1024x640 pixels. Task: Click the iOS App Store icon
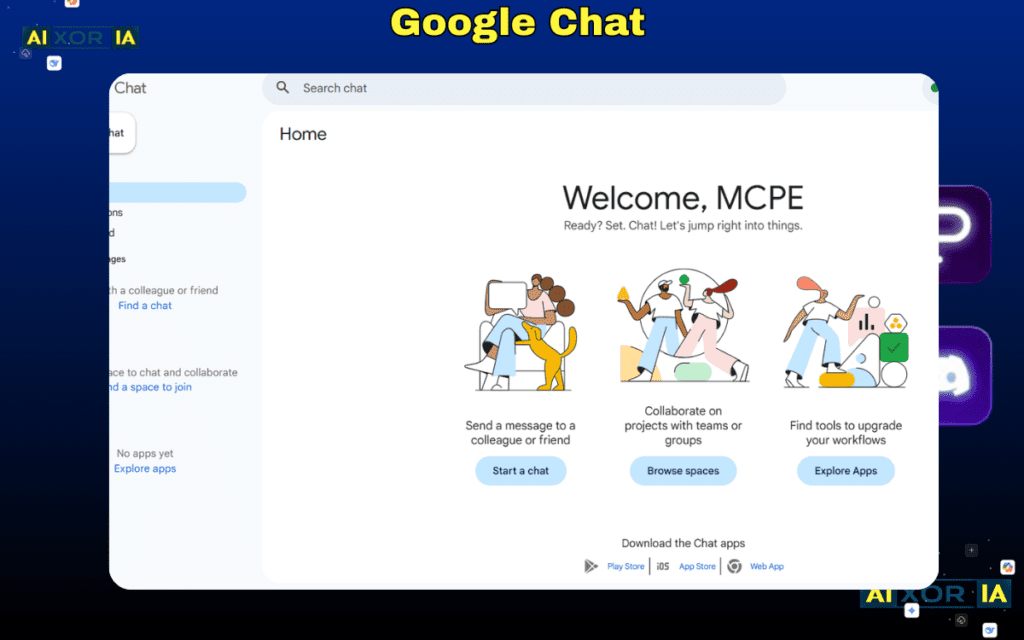click(x=663, y=566)
